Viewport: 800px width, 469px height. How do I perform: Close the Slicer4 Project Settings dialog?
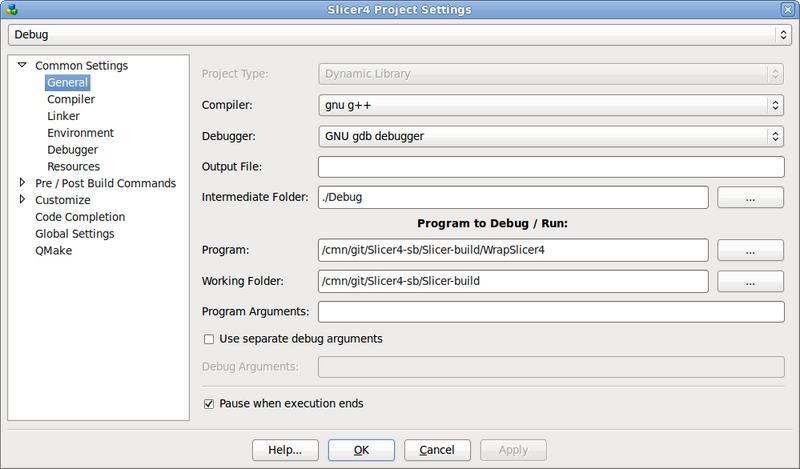[788, 9]
